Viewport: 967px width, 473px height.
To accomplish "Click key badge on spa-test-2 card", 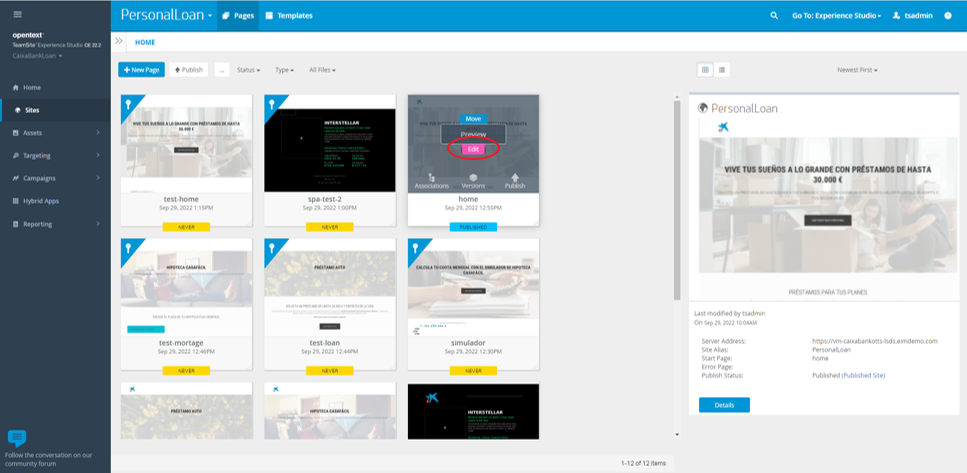I will click(273, 104).
